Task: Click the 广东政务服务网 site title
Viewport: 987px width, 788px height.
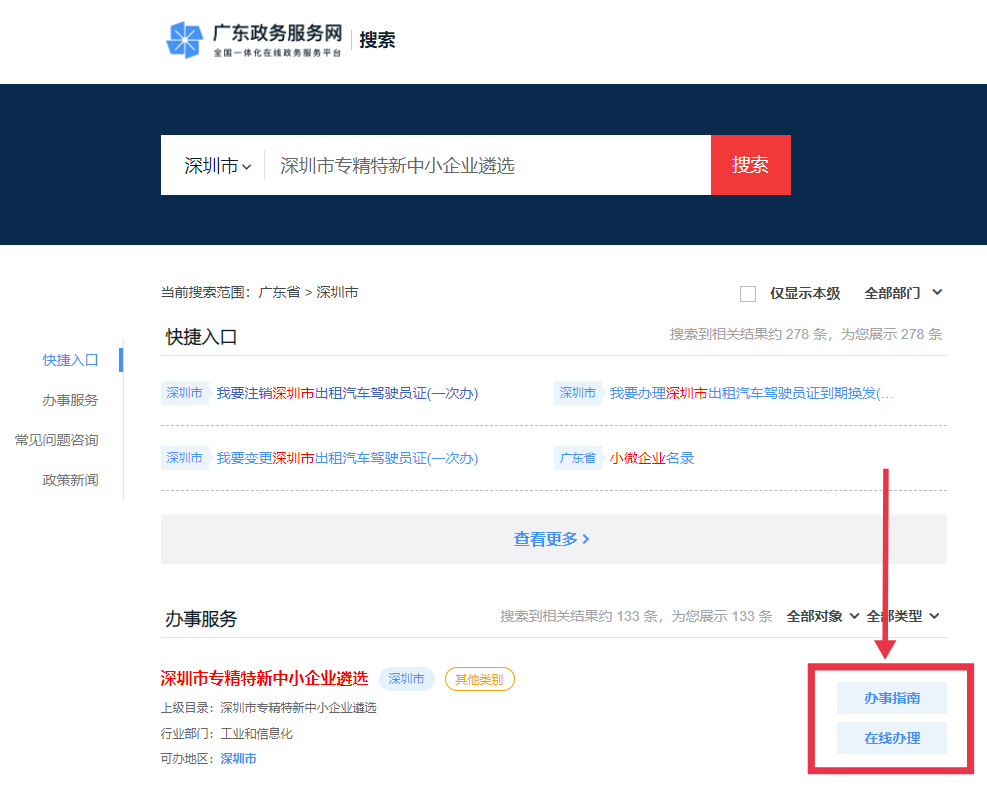Action: pyautogui.click(x=278, y=32)
